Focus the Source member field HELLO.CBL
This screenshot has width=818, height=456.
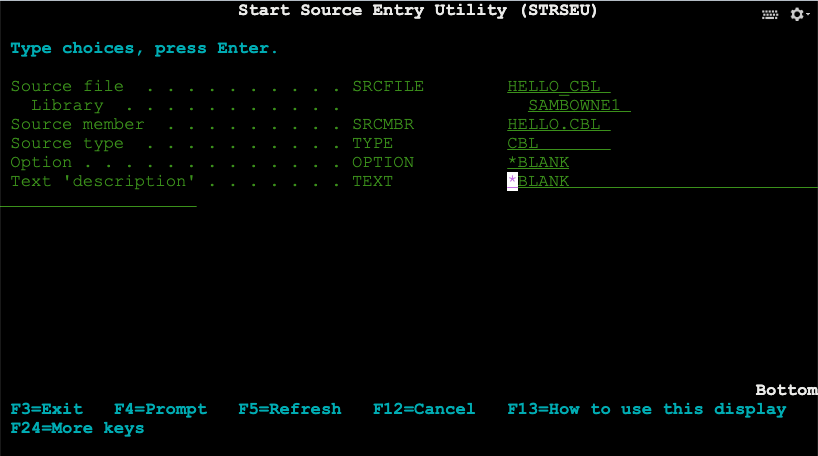coord(558,124)
